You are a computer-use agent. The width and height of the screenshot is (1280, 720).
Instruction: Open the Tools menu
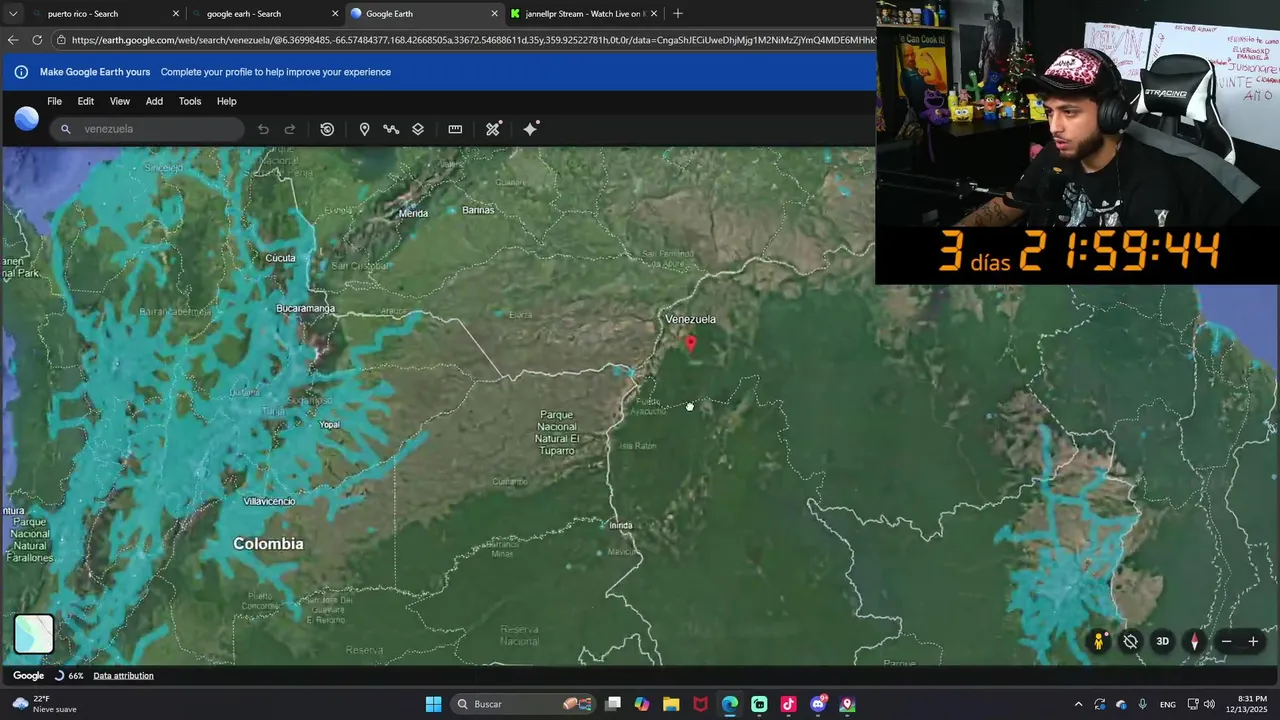[x=190, y=101]
